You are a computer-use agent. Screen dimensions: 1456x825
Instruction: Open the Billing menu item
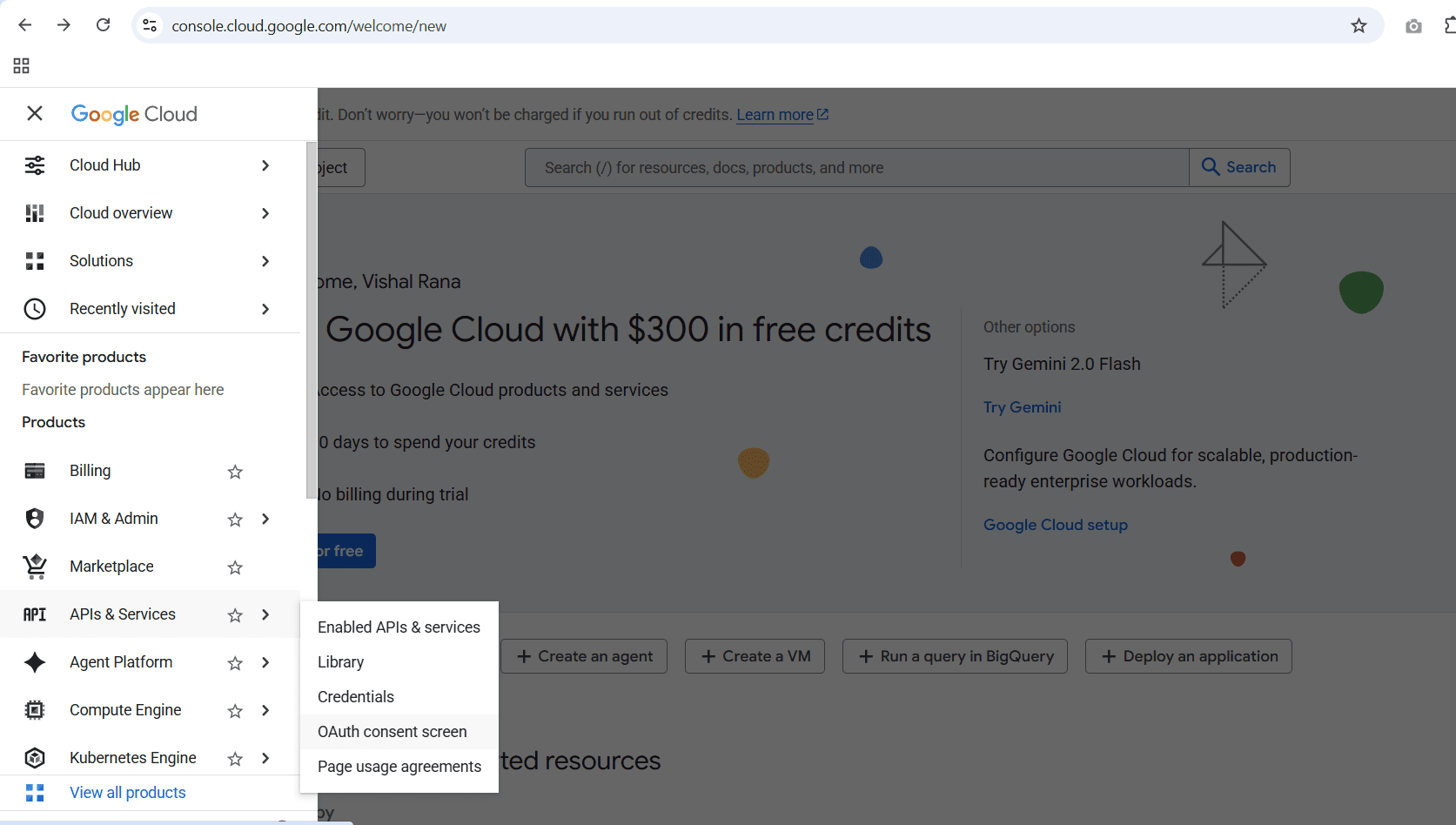150,471
